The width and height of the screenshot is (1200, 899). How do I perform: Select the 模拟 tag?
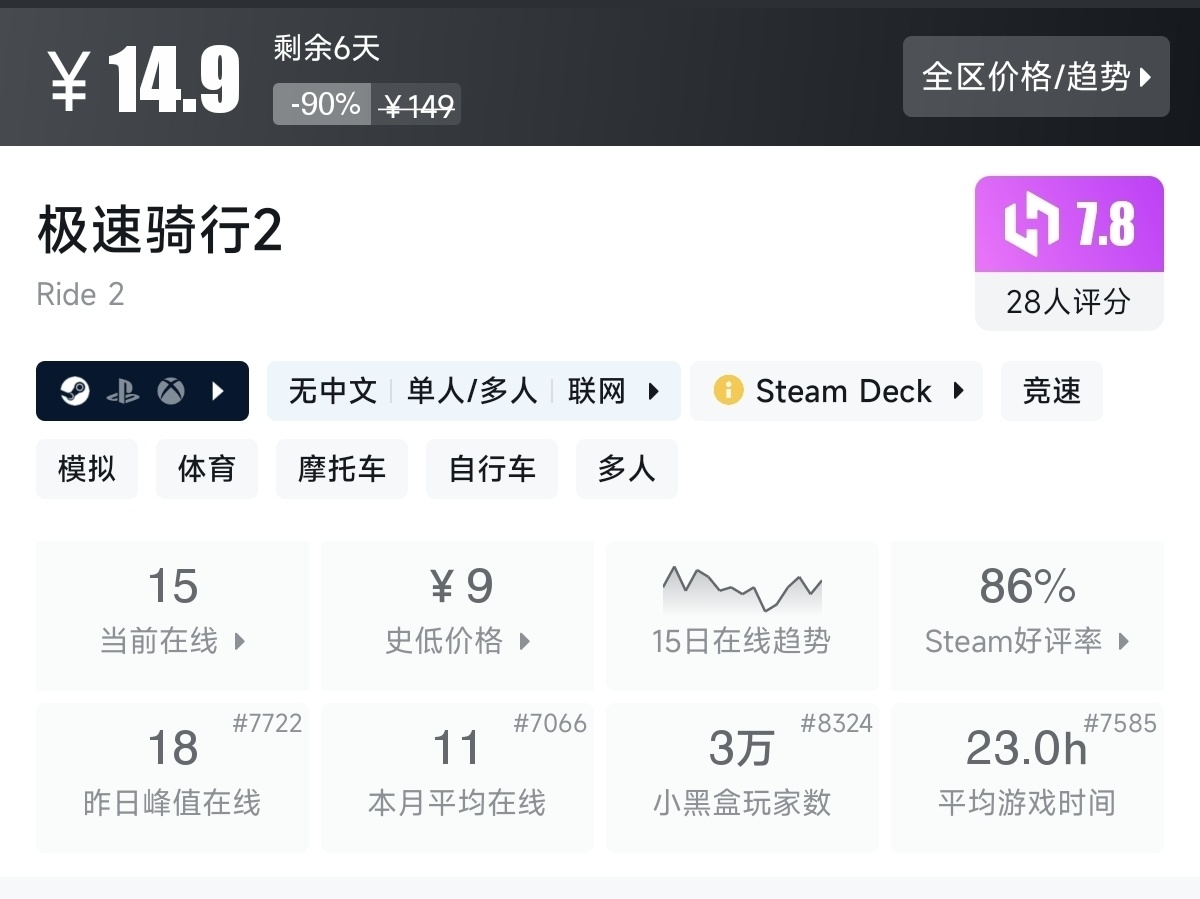[87, 469]
